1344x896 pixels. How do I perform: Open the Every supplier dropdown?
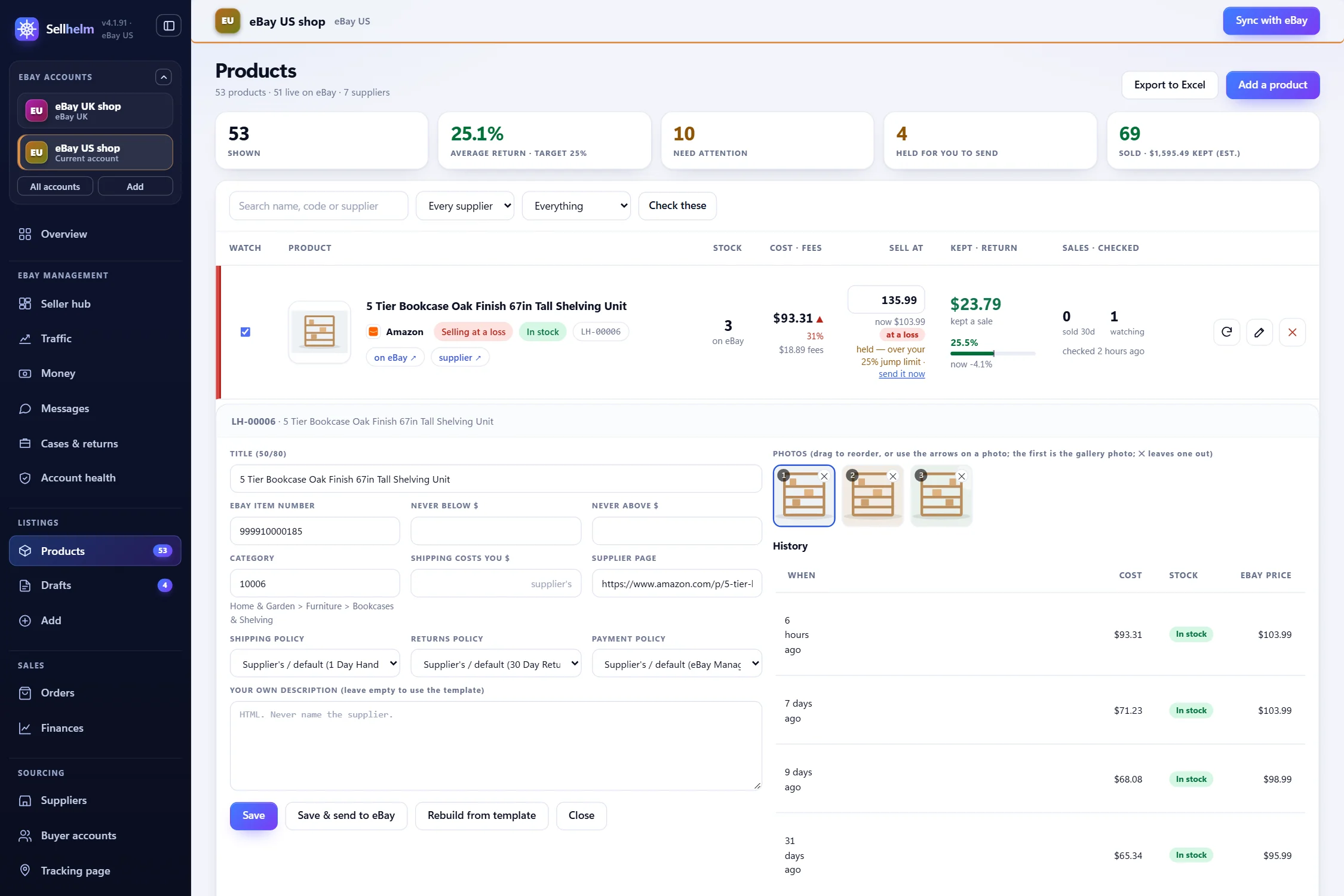click(x=465, y=206)
